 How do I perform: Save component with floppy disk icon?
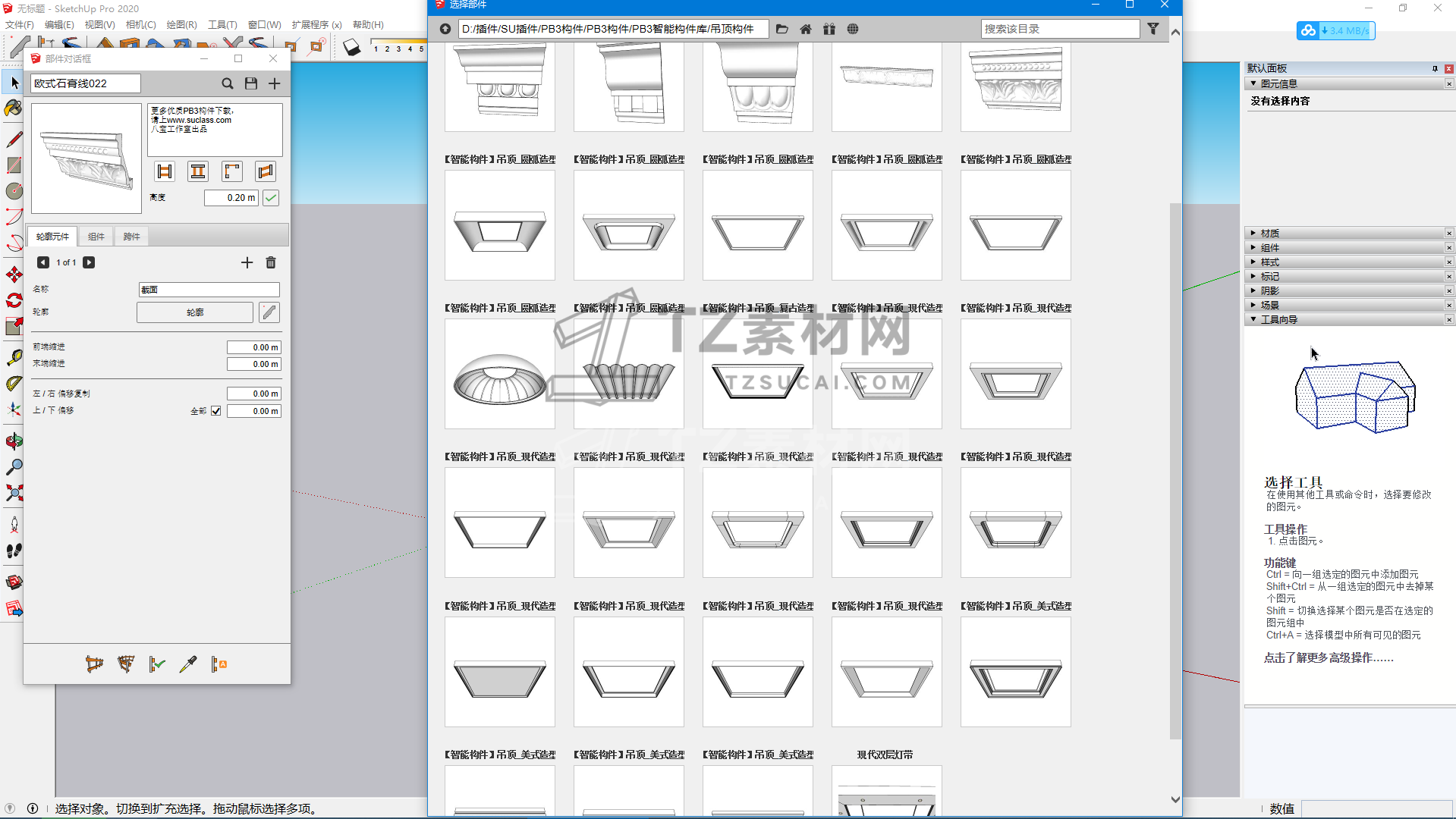point(251,83)
